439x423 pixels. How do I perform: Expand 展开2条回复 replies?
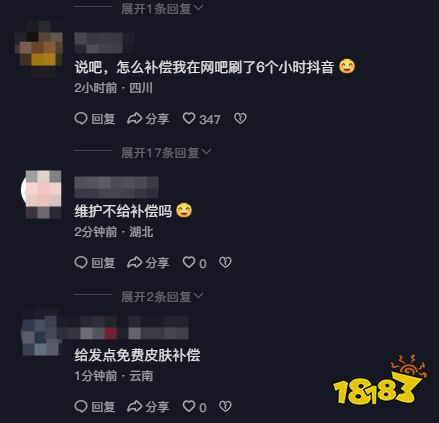tap(162, 297)
